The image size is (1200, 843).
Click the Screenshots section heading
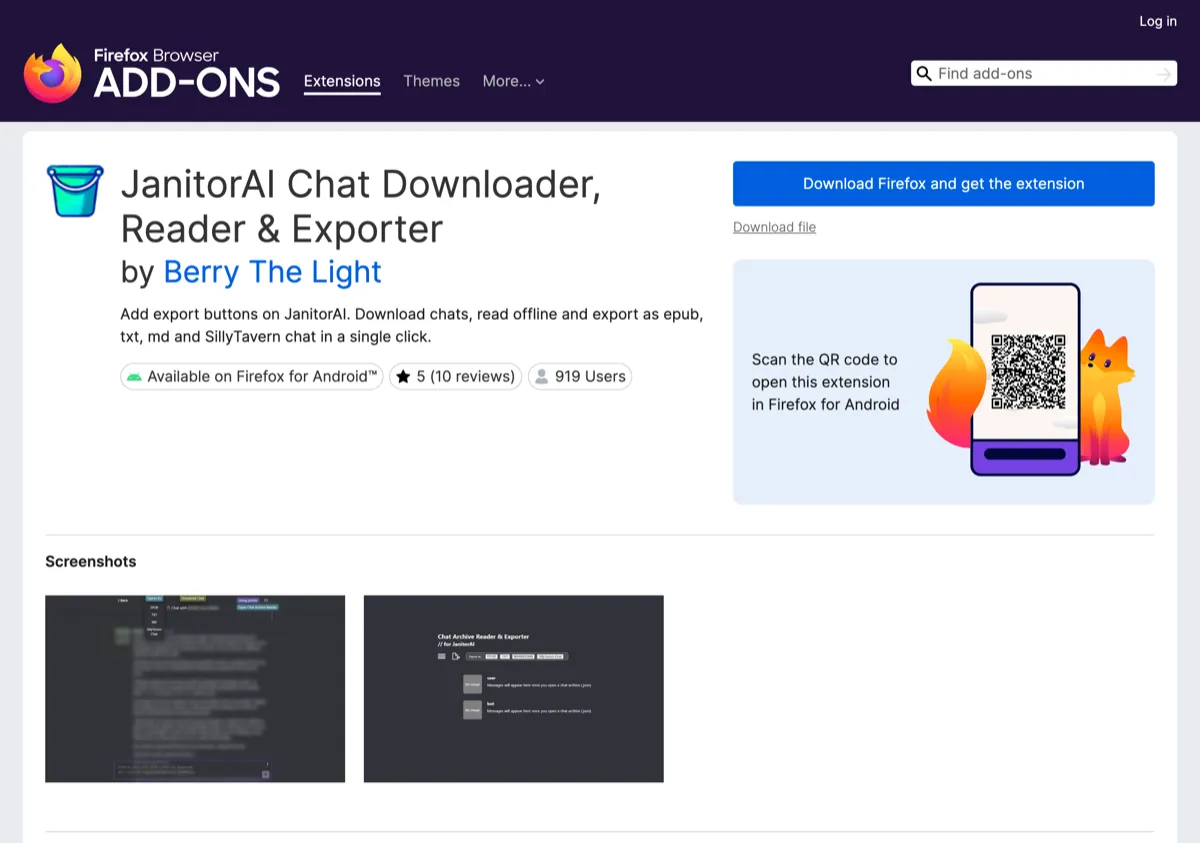click(x=91, y=561)
